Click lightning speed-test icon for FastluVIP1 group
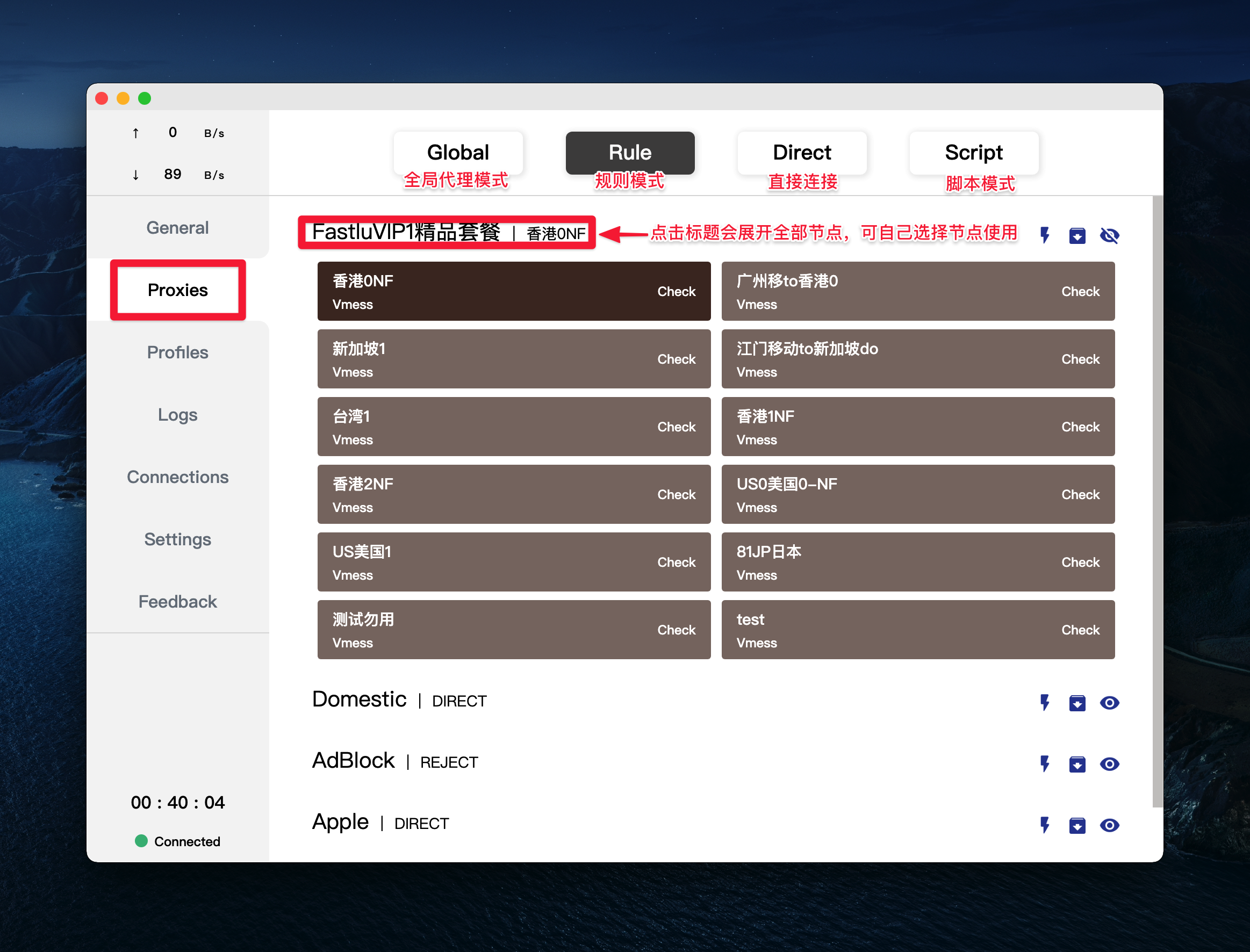 click(1044, 235)
